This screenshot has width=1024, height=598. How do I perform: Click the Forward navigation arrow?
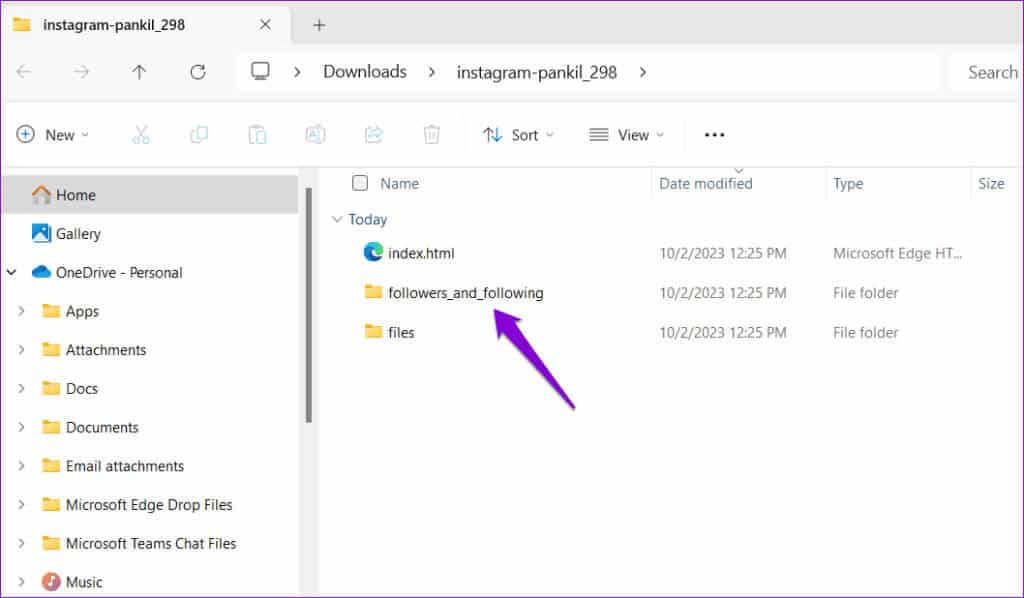click(x=81, y=72)
